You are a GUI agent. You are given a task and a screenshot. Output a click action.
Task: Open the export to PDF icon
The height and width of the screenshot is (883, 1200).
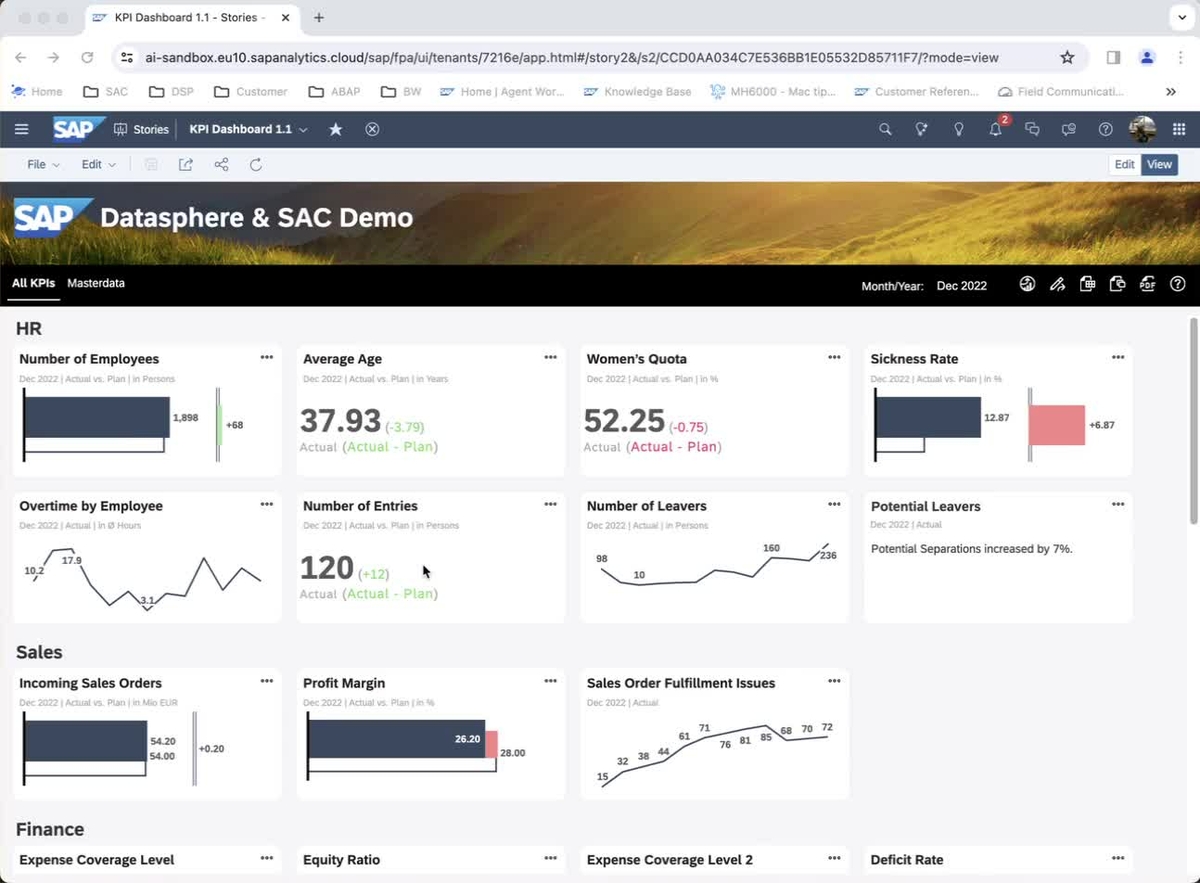coord(1147,284)
